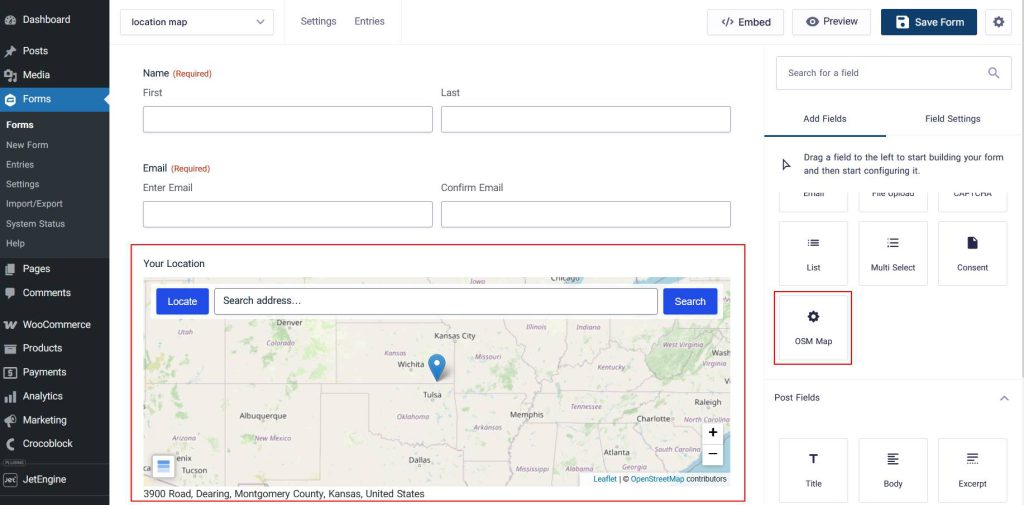Open System Status submenu item
The image size is (1024, 505).
point(35,224)
